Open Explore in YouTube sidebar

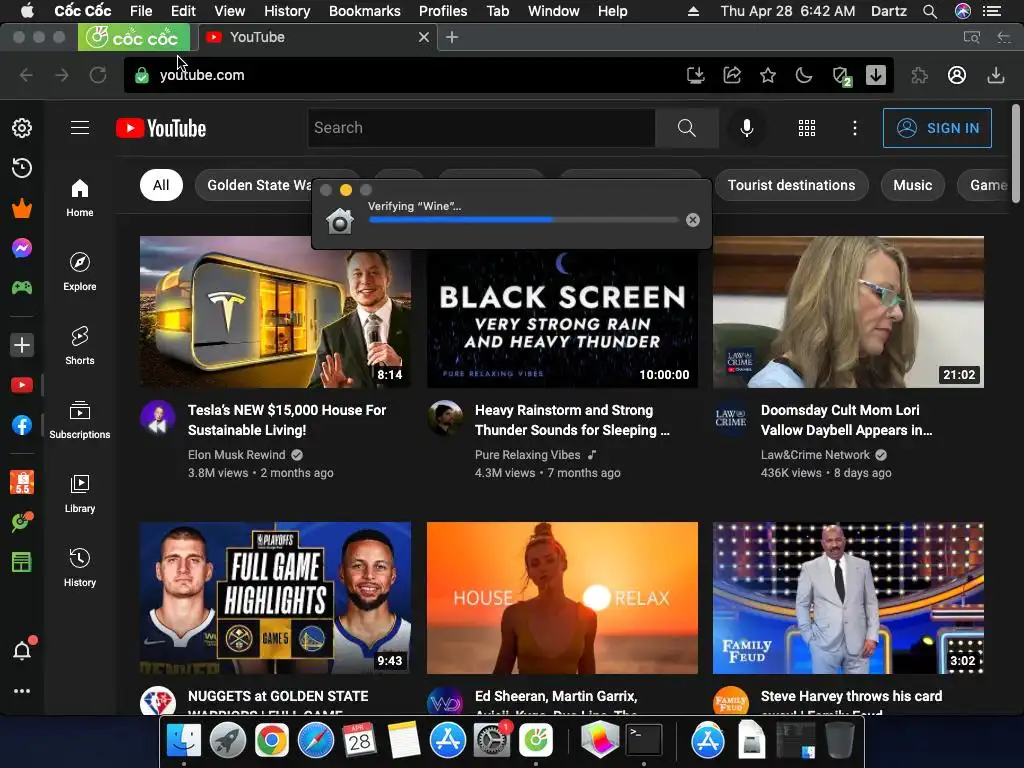coord(80,271)
